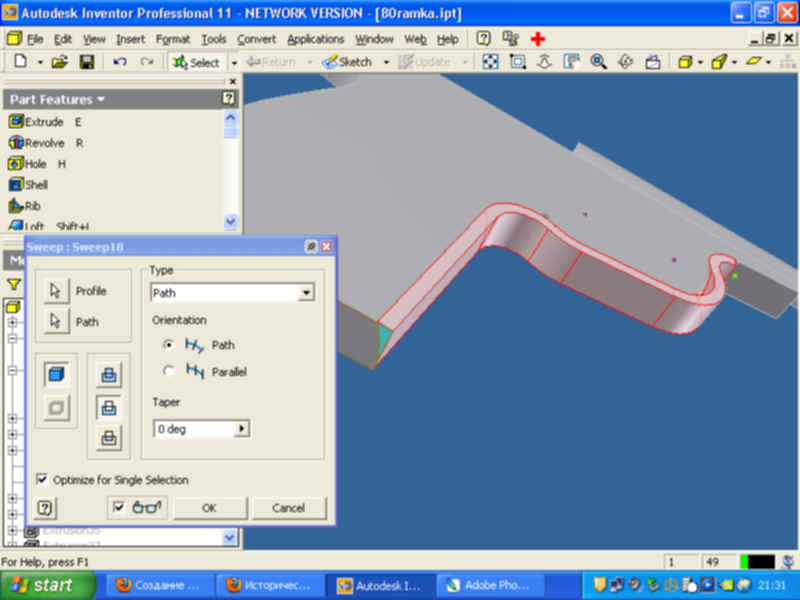Click the Profile selection arrow button

click(x=56, y=291)
